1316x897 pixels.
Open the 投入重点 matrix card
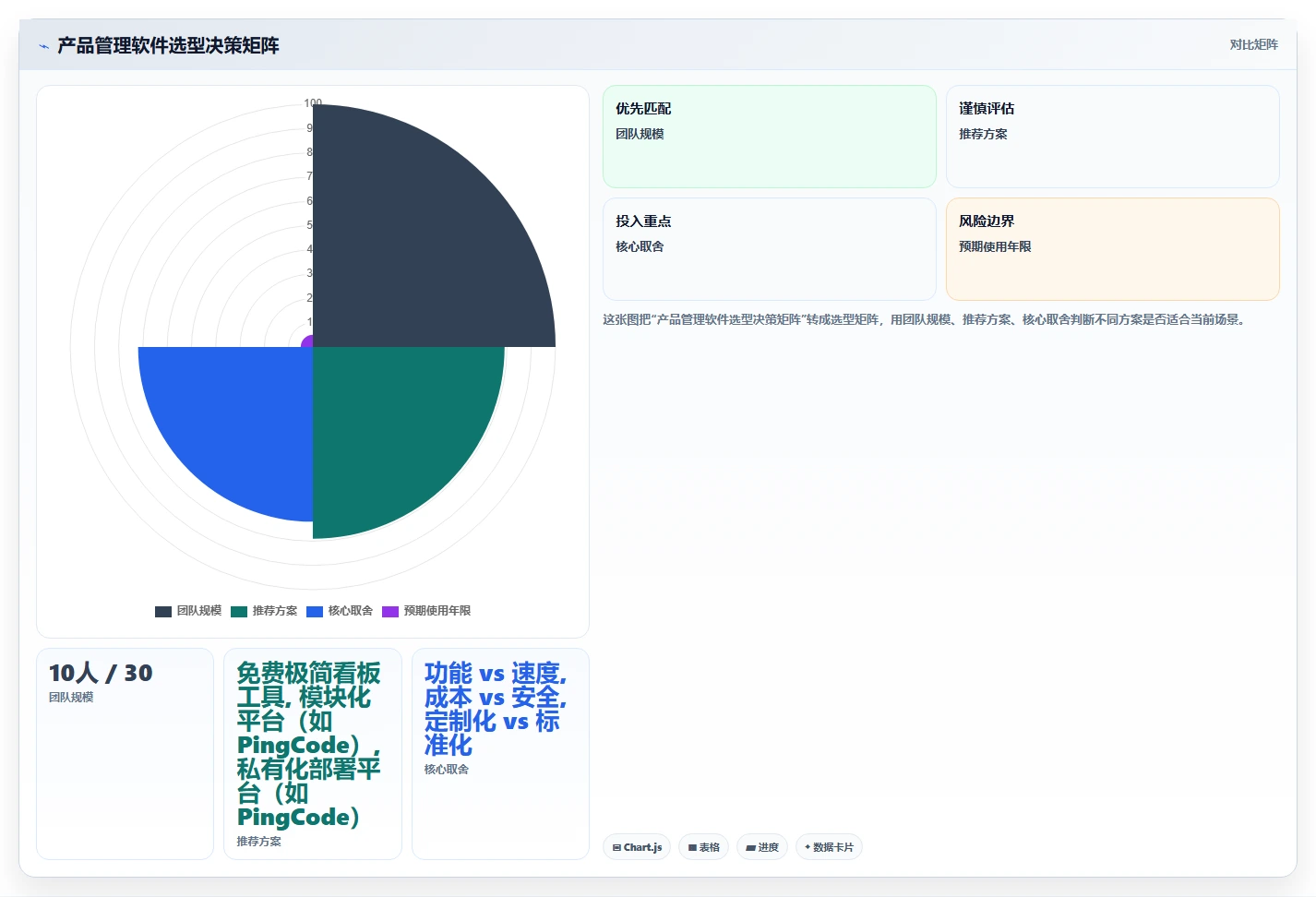tap(770, 249)
